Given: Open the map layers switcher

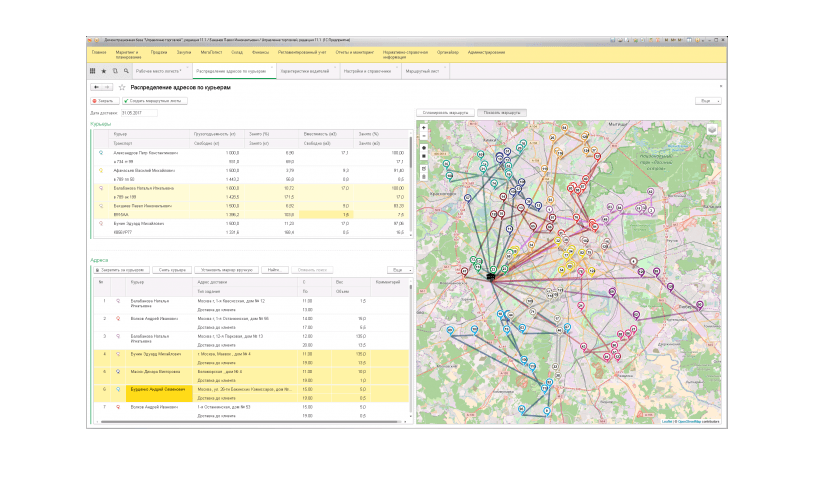Looking at the screenshot, I should (712, 130).
